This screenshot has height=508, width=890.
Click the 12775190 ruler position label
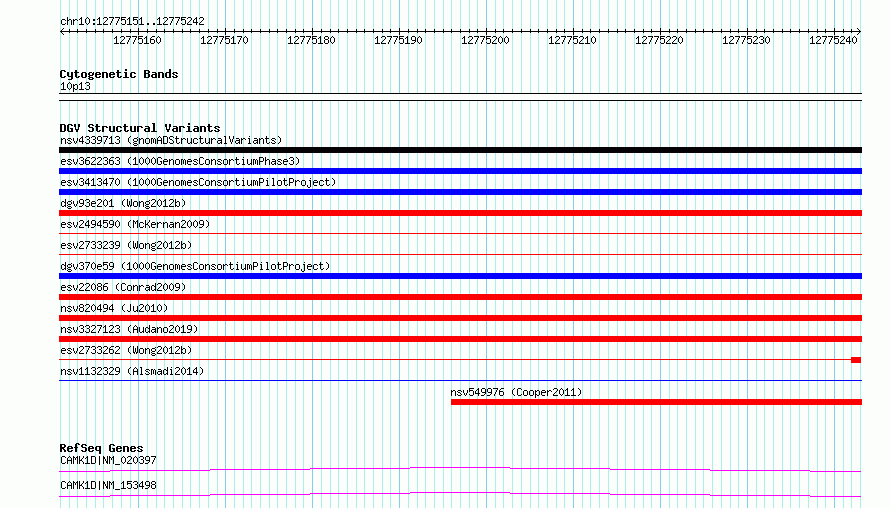click(x=398, y=40)
